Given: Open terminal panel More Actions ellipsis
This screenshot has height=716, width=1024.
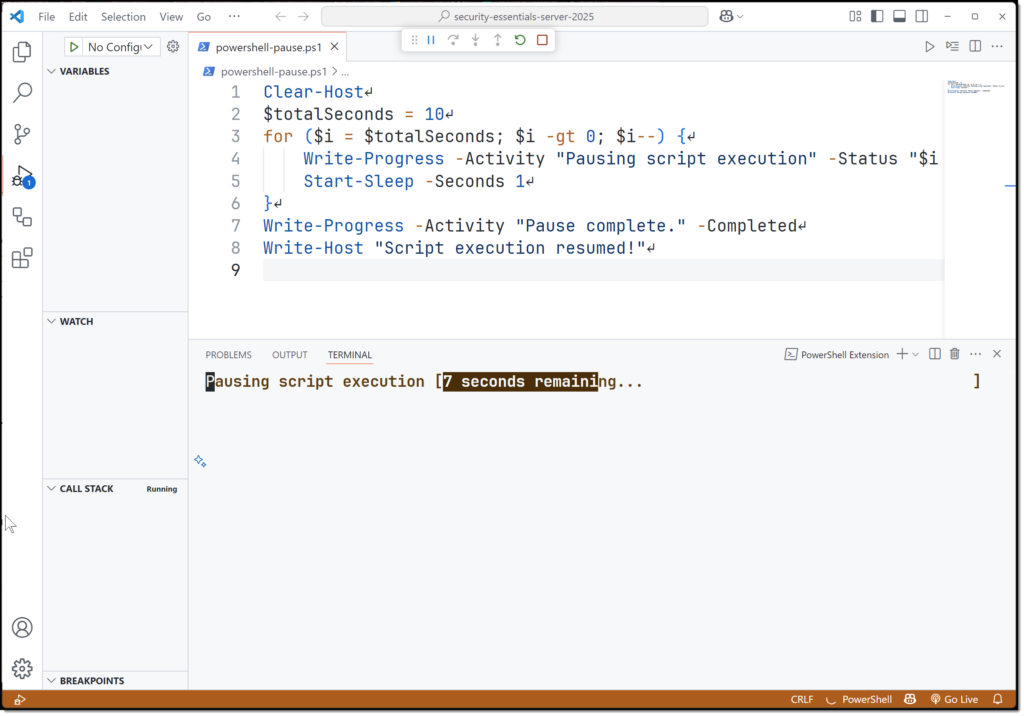Looking at the screenshot, I should point(976,354).
